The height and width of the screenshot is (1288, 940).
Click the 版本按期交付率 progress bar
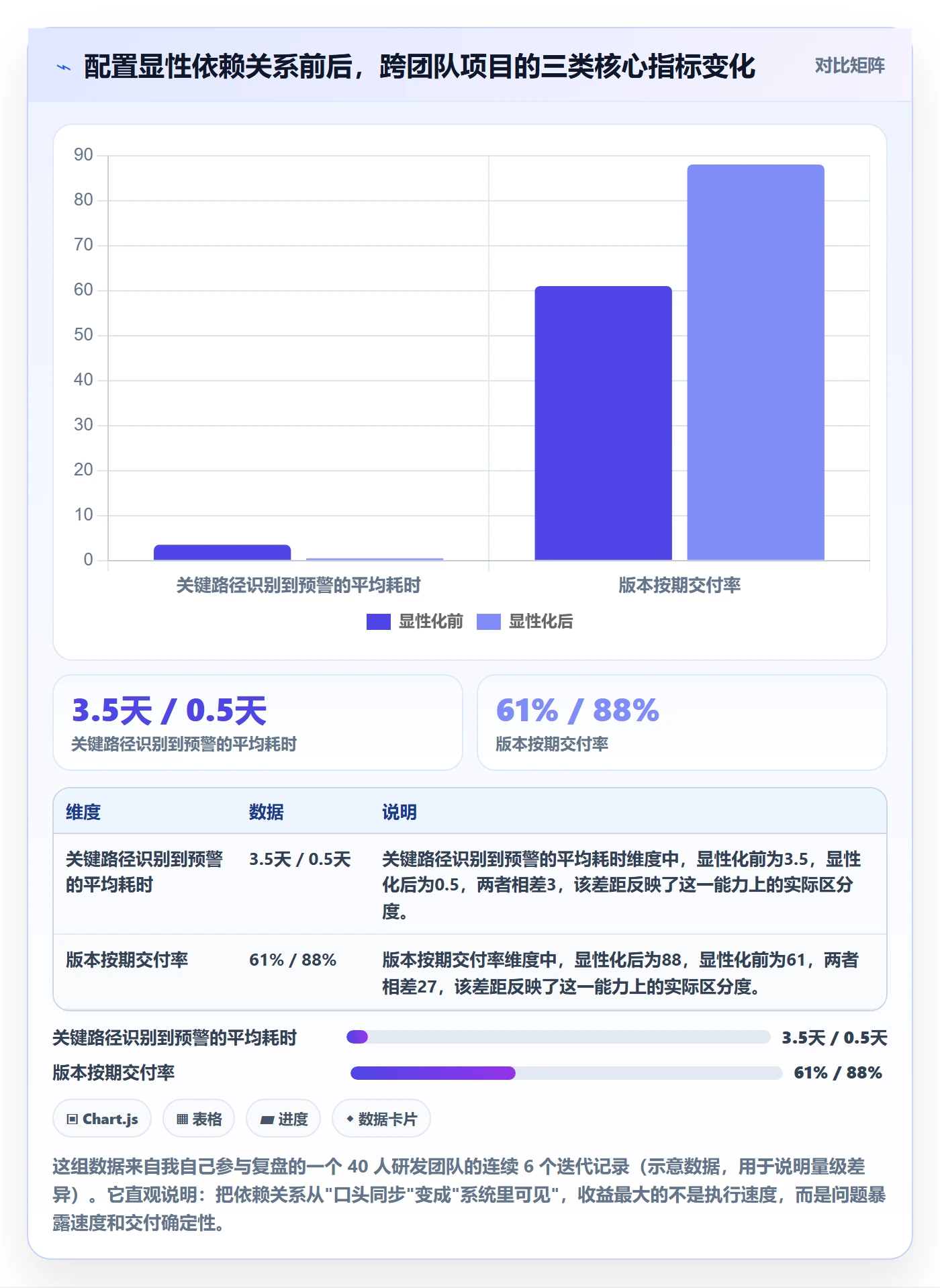click(566, 1072)
